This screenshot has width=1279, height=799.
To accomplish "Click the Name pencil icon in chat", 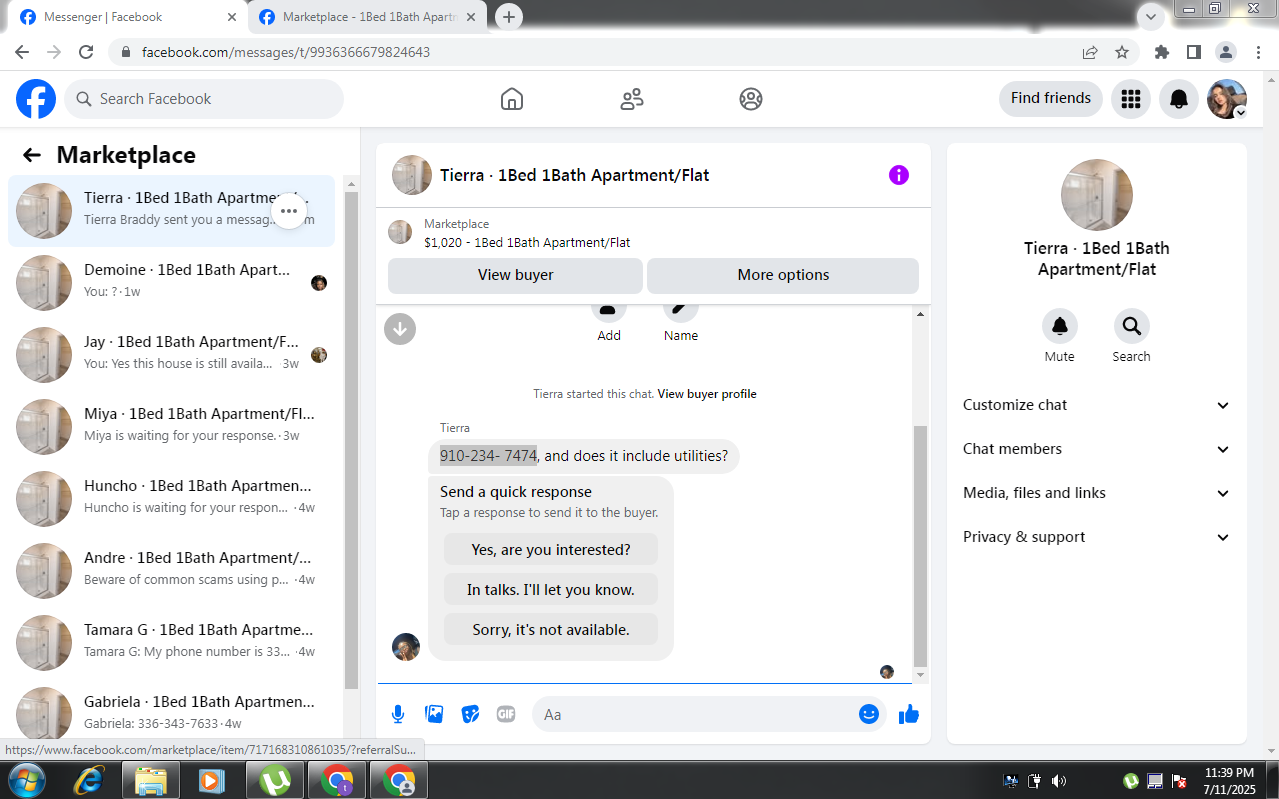I will pos(681,310).
